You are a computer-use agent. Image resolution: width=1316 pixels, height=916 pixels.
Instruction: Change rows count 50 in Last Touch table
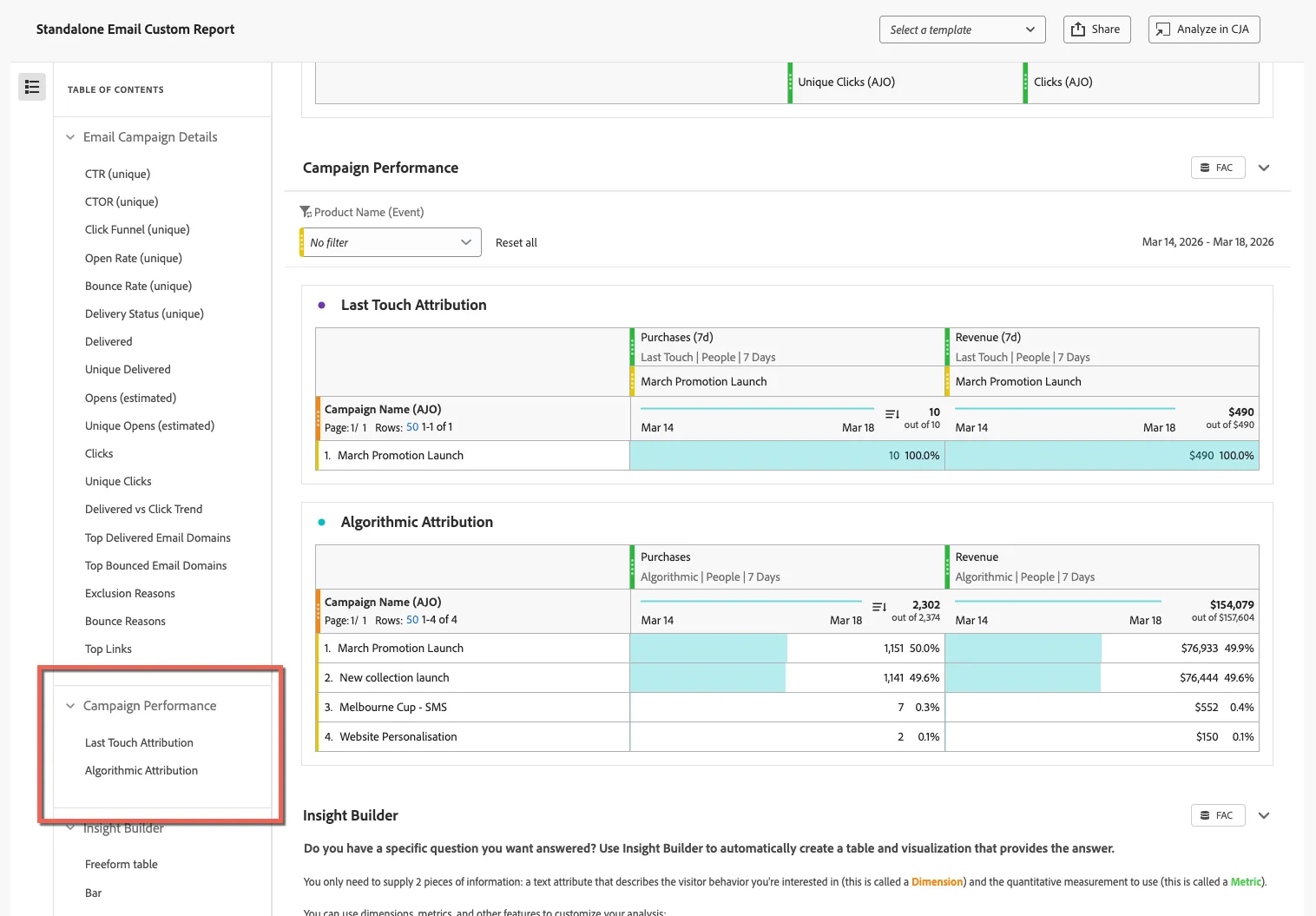pyautogui.click(x=412, y=427)
